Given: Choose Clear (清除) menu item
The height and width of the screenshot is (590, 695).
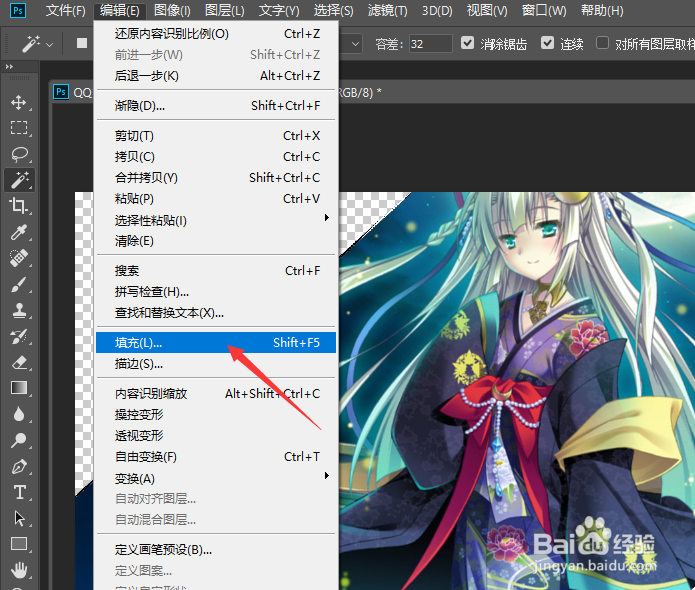Looking at the screenshot, I should coord(216,241).
